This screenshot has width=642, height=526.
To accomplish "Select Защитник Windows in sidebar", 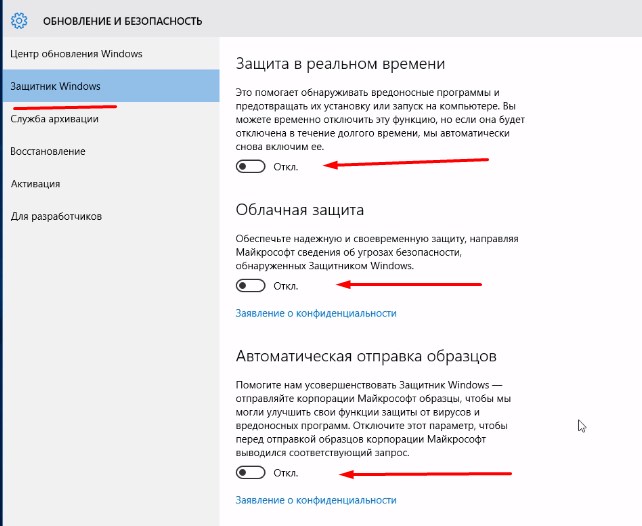I will point(111,86).
